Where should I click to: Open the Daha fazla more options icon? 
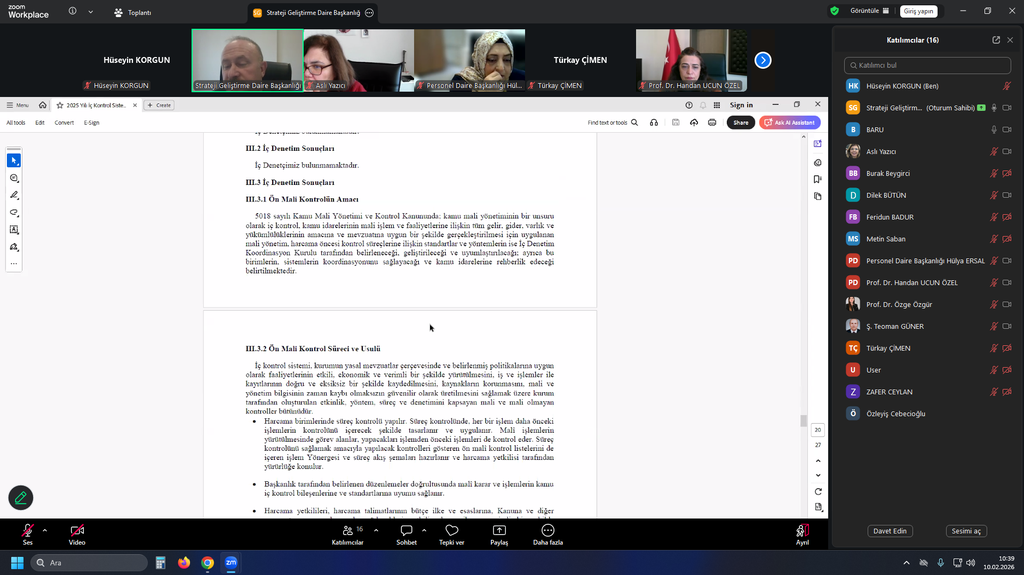point(547,531)
